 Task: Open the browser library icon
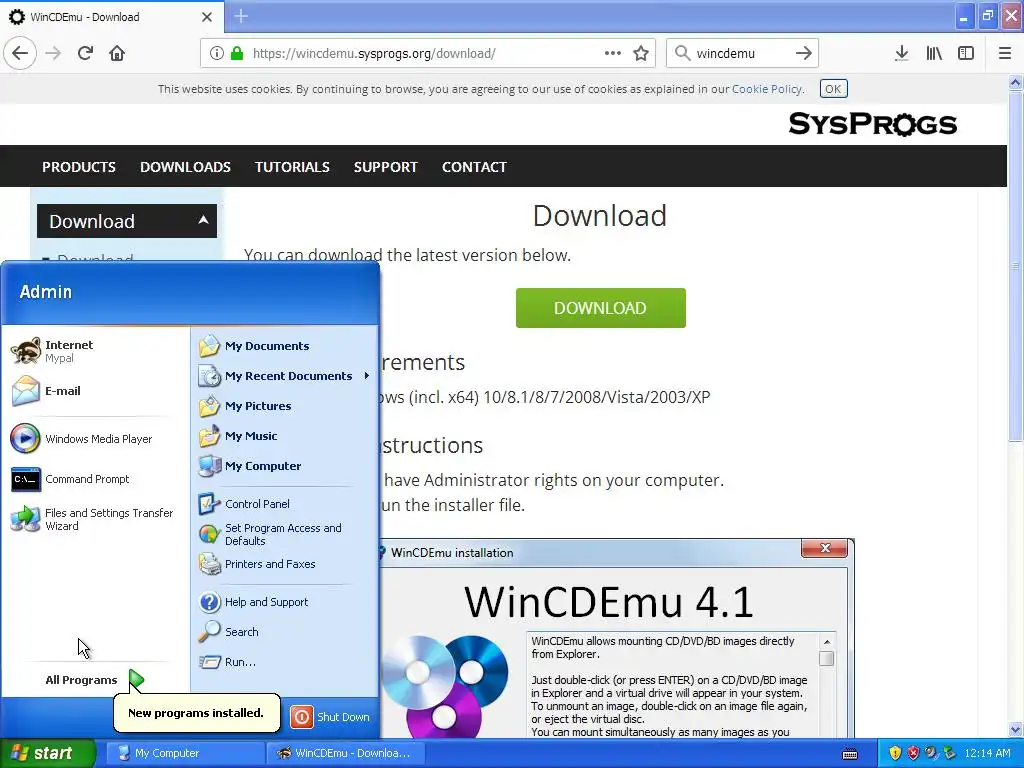[x=934, y=53]
